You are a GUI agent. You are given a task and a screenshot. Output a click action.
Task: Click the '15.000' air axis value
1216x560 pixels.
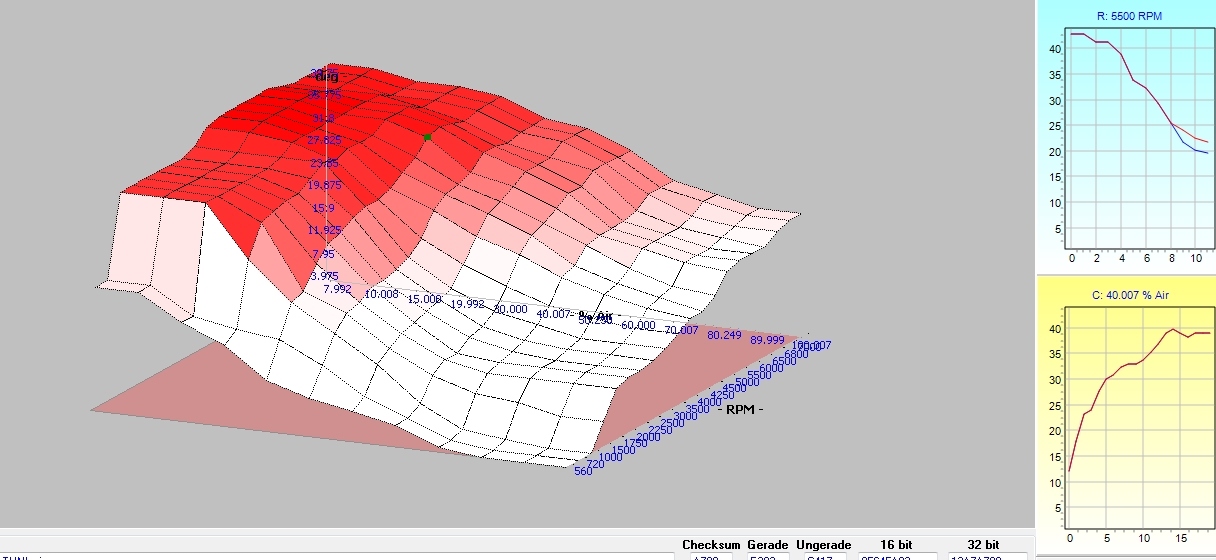[x=424, y=299]
